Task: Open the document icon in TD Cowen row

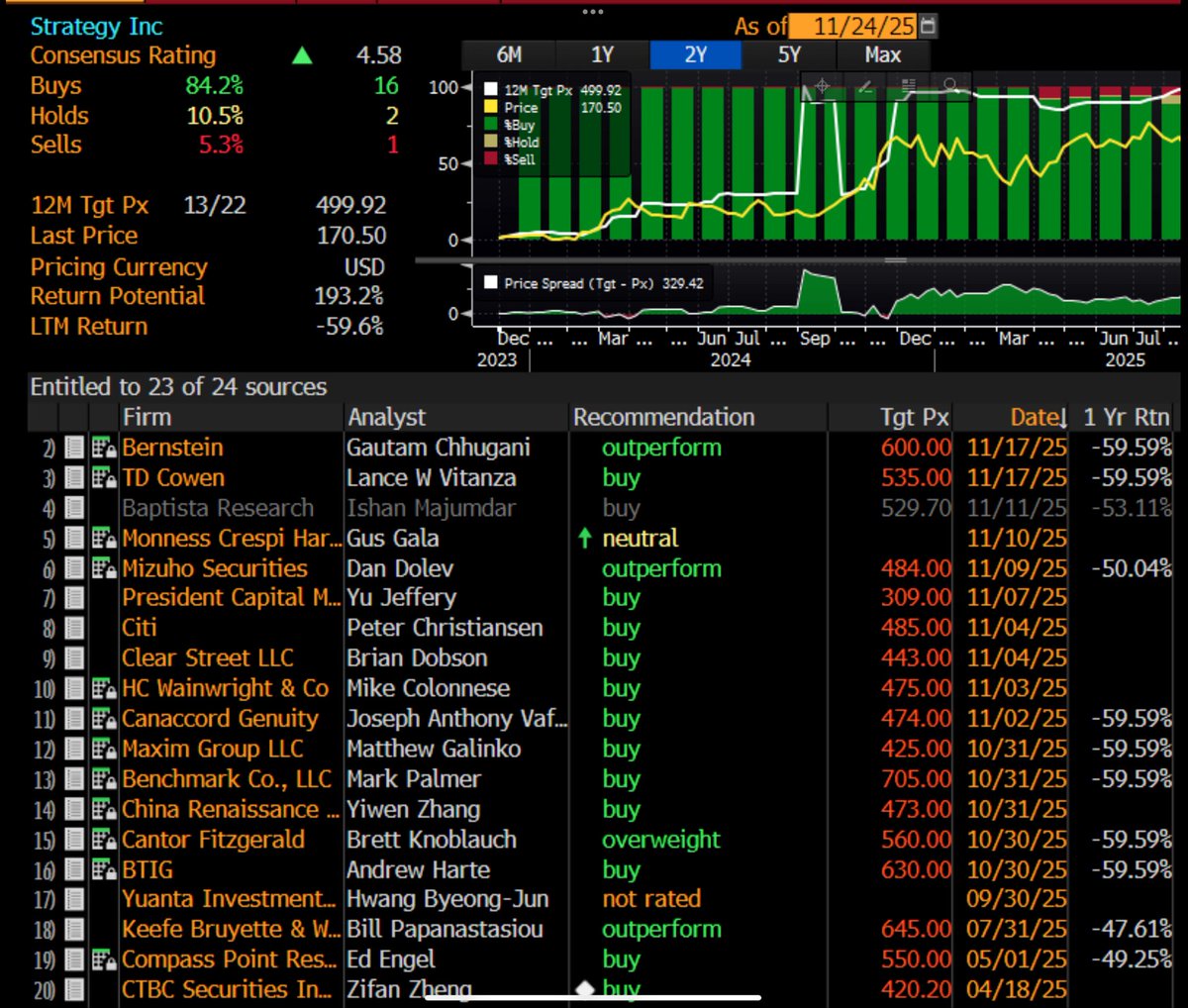Action: [x=73, y=478]
